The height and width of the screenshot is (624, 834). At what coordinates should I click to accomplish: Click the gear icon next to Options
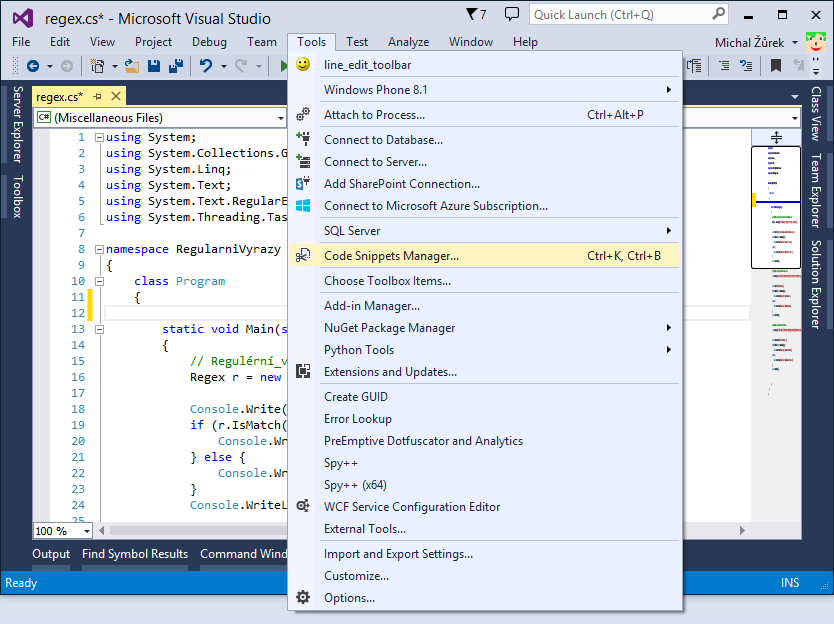pos(302,597)
